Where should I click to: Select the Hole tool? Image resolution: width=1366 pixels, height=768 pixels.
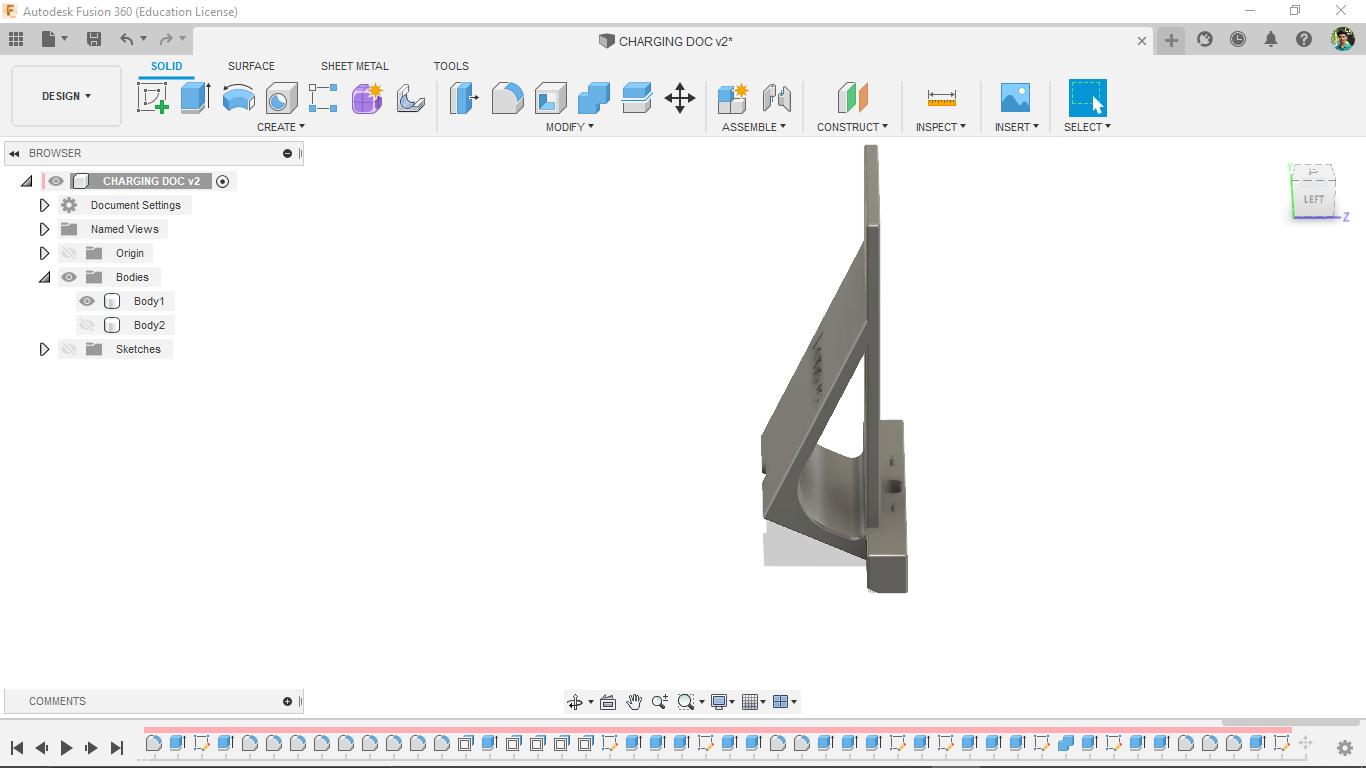(281, 98)
